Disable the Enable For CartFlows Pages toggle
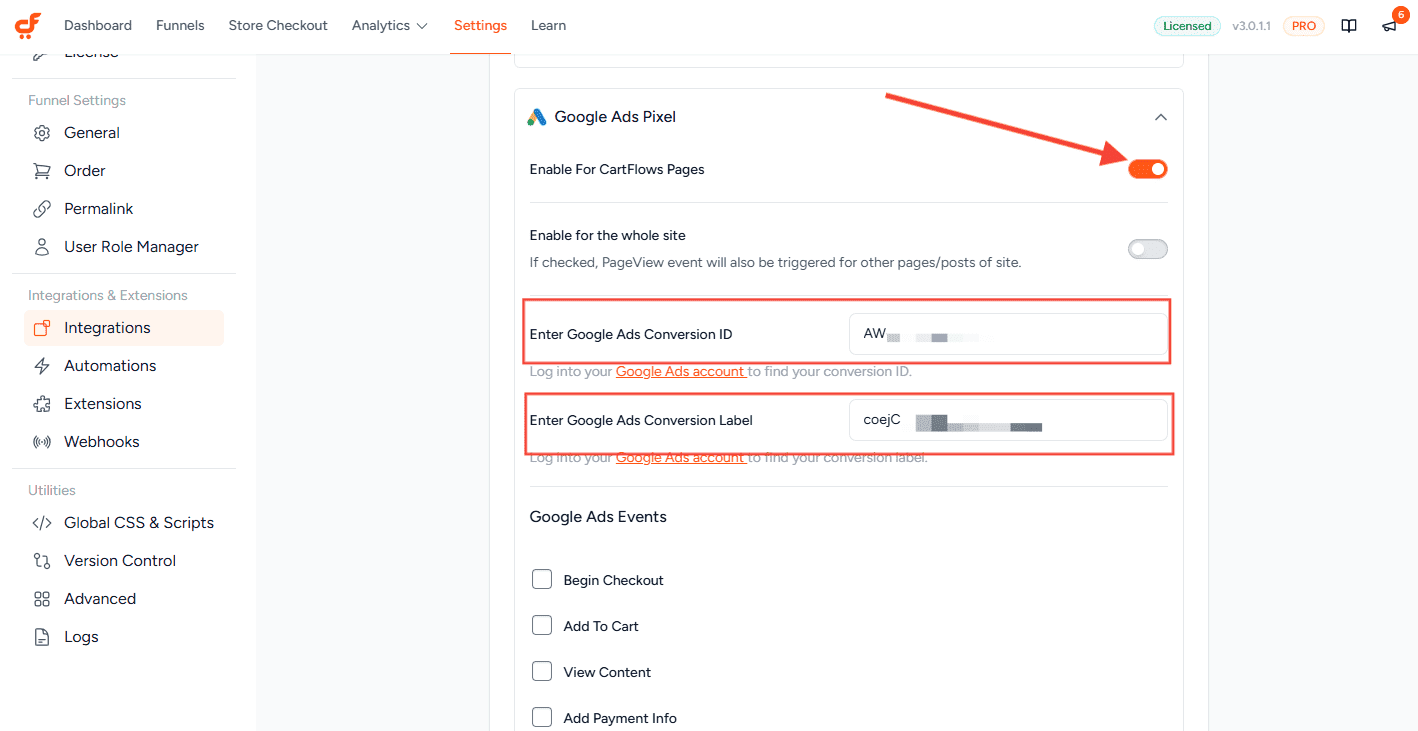 pyautogui.click(x=1148, y=169)
